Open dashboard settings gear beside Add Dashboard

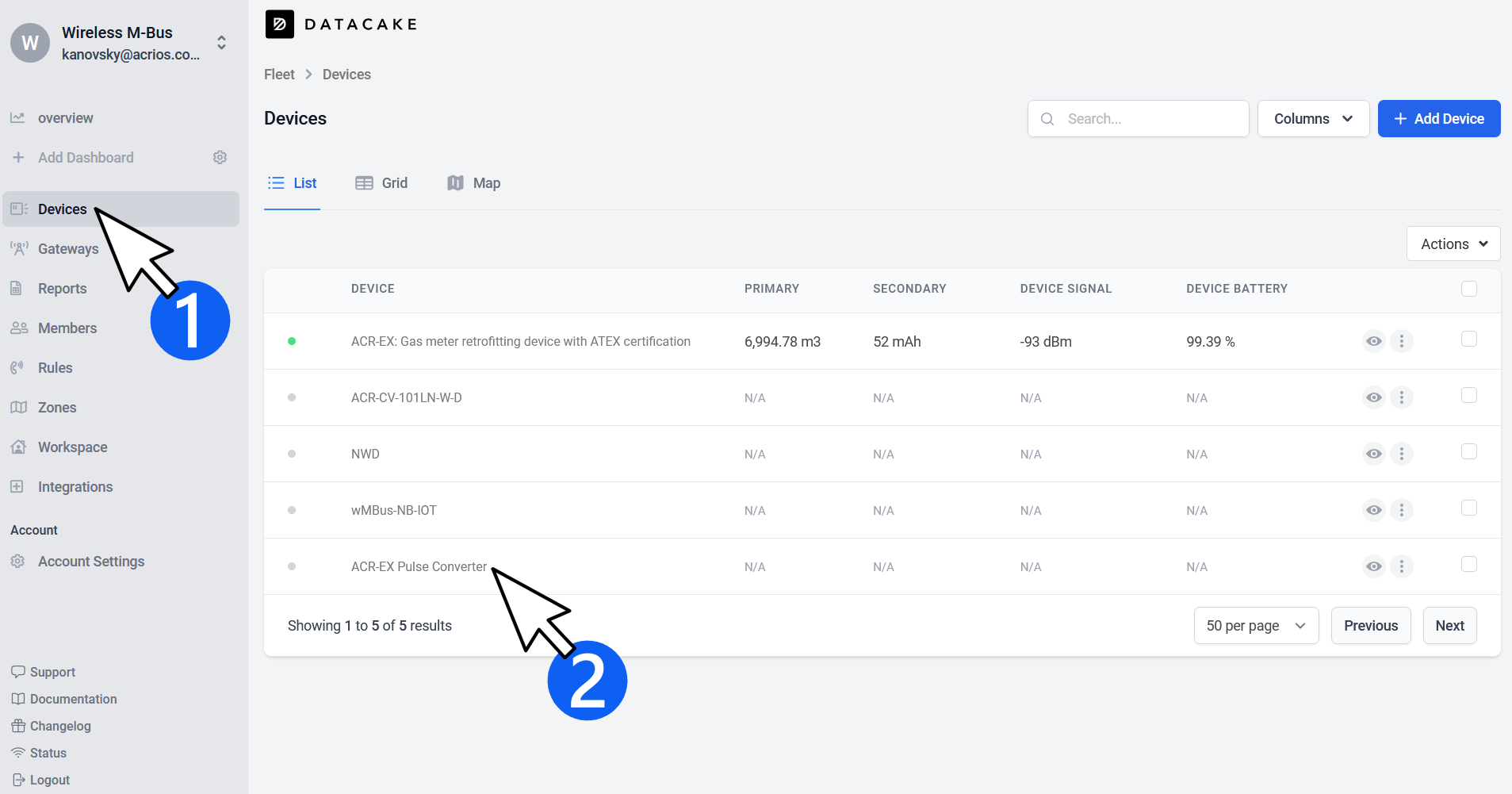pyautogui.click(x=220, y=158)
